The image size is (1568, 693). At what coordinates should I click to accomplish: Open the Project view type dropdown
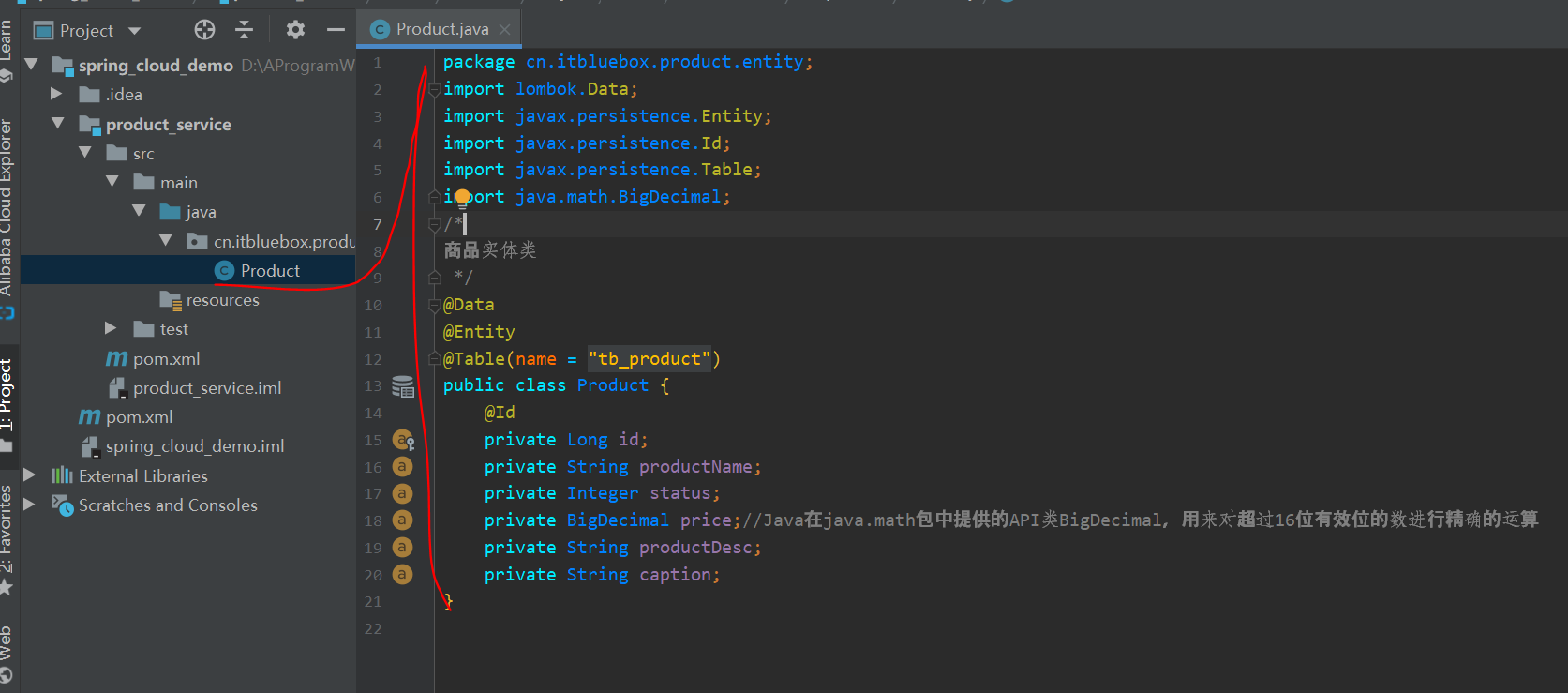click(x=135, y=31)
